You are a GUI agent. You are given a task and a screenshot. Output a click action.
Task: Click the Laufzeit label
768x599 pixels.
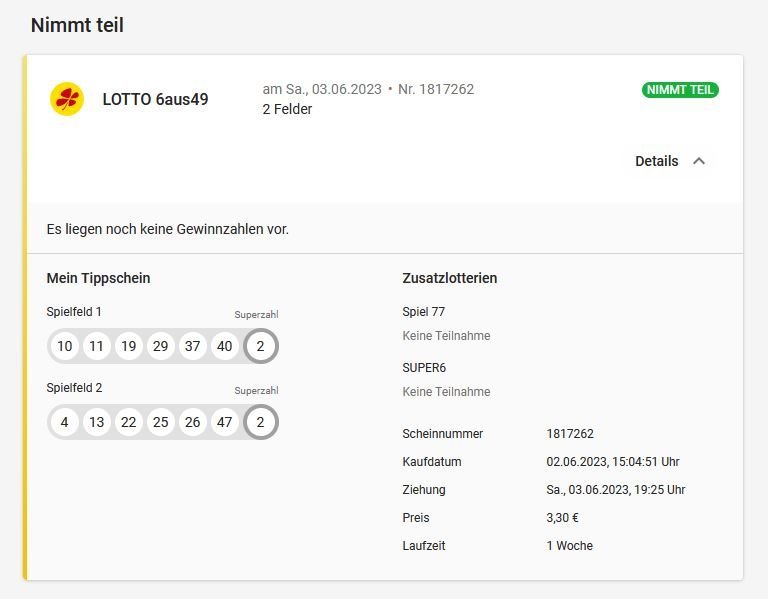[424, 546]
